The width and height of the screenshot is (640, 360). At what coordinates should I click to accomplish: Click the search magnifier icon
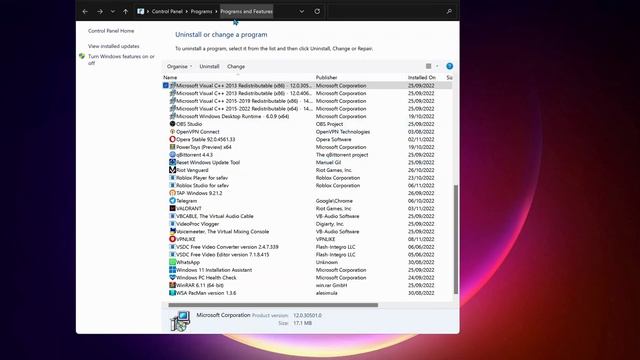point(449,11)
